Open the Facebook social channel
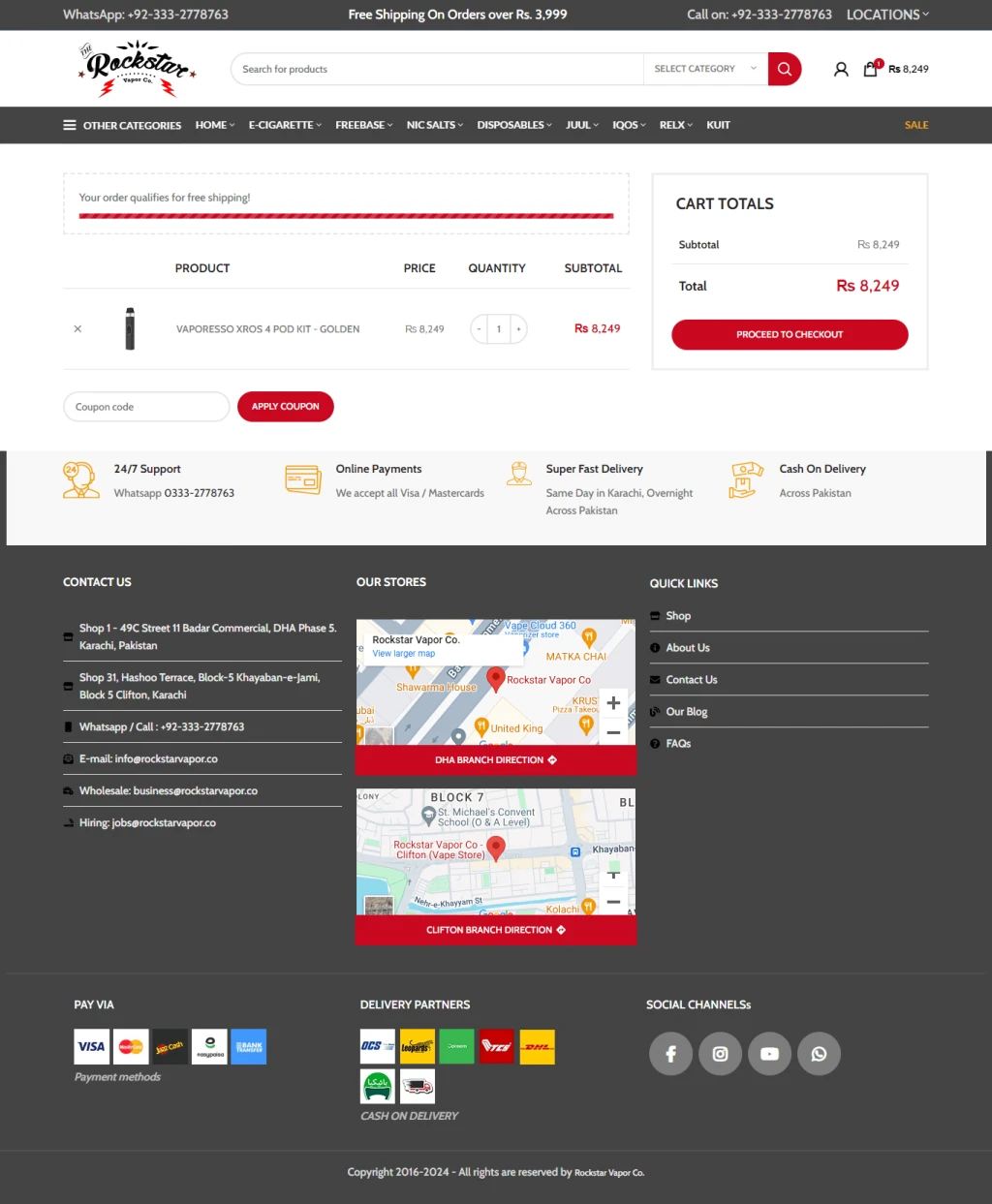992x1204 pixels. tap(670, 1054)
